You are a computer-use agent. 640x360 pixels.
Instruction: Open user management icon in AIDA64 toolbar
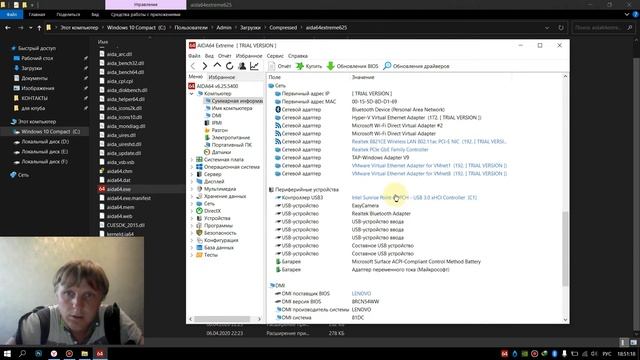(x=242, y=66)
